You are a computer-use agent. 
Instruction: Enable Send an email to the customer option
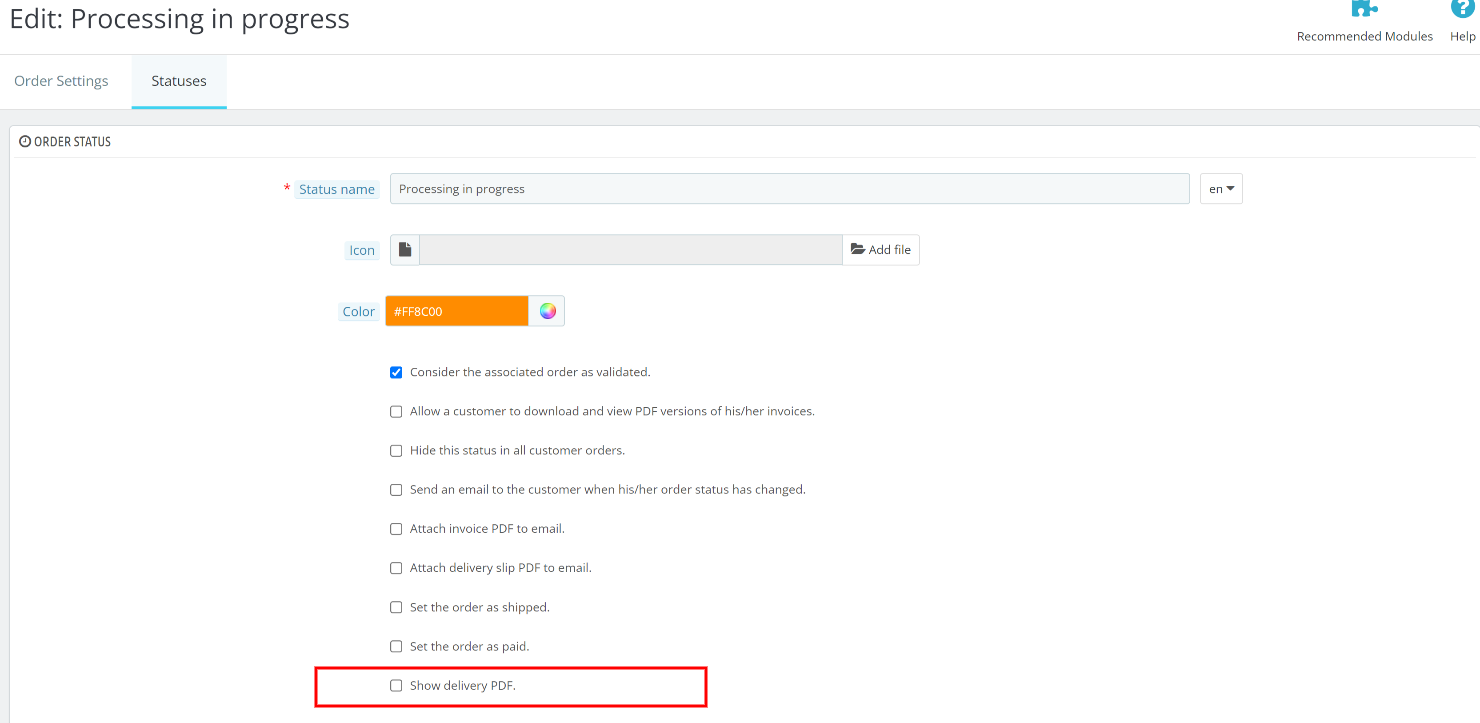396,490
